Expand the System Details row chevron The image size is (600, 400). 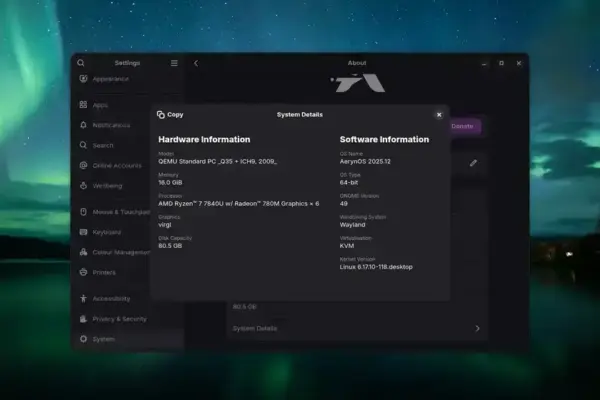(477, 328)
